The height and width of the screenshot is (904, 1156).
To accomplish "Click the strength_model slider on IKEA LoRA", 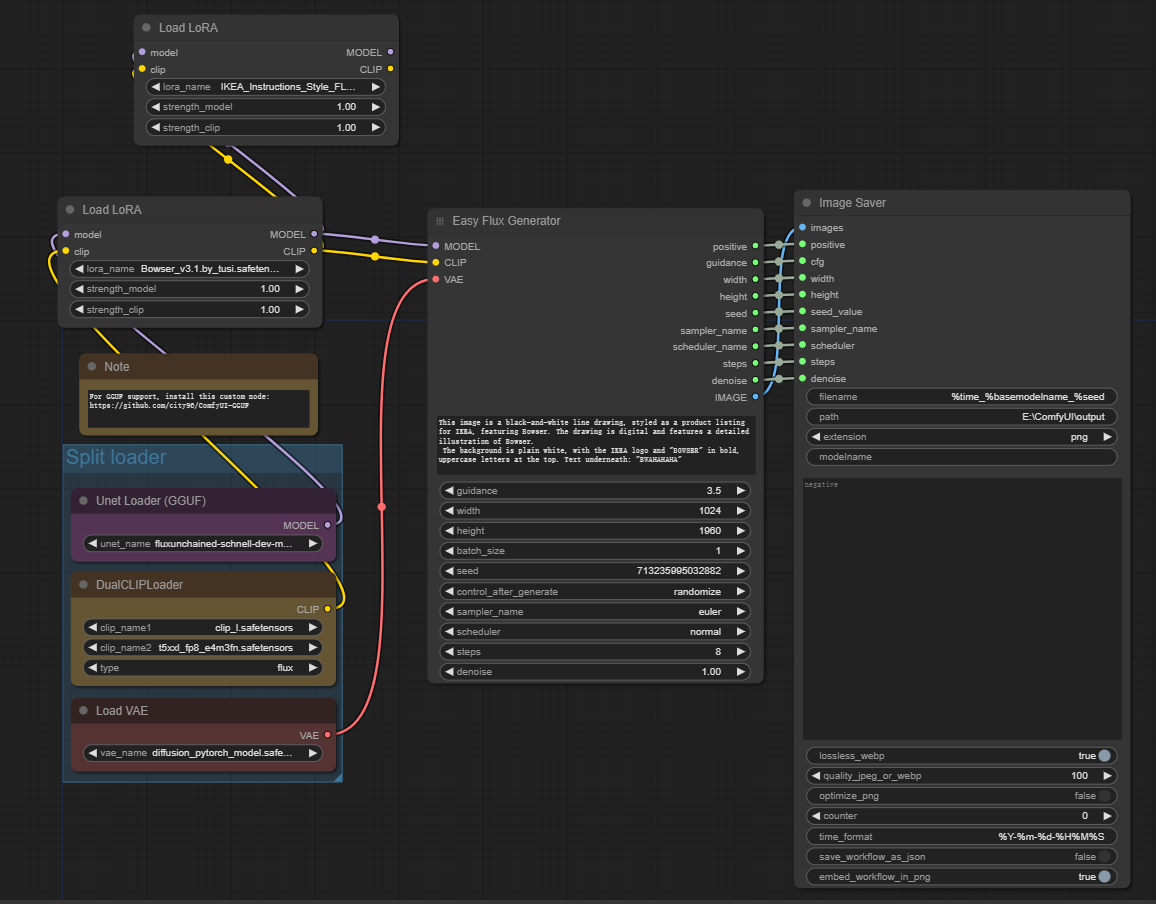I will 265,107.
